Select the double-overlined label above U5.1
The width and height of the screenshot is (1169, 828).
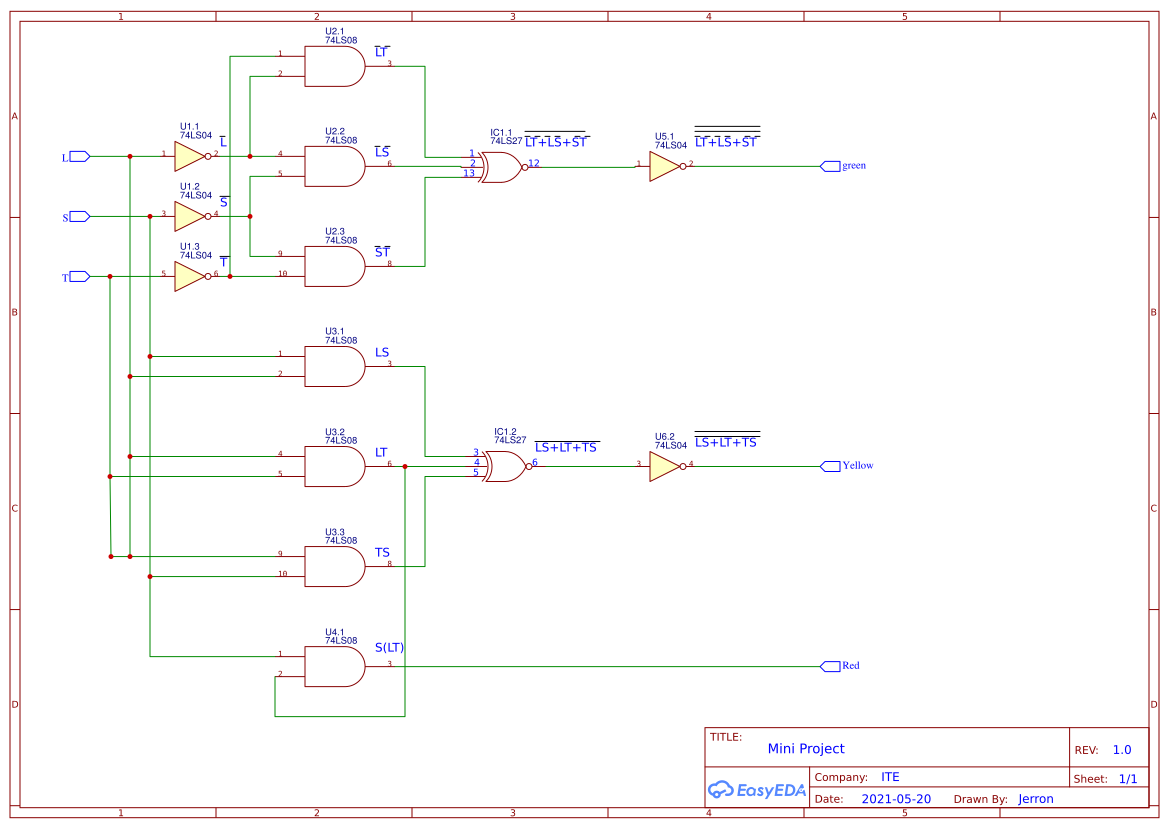[x=727, y=138]
